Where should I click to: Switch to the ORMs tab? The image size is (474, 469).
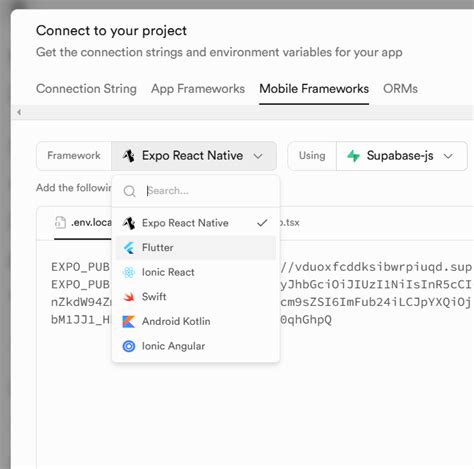pos(400,89)
